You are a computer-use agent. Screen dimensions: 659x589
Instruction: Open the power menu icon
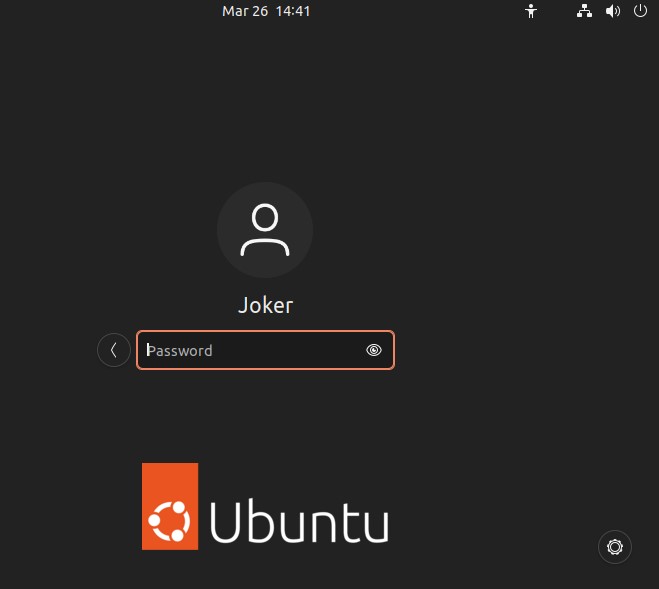pos(640,11)
